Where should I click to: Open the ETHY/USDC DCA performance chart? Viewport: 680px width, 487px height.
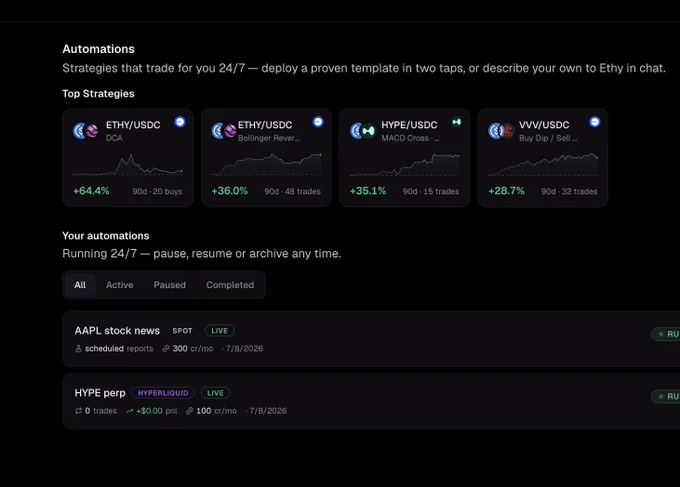(128, 165)
